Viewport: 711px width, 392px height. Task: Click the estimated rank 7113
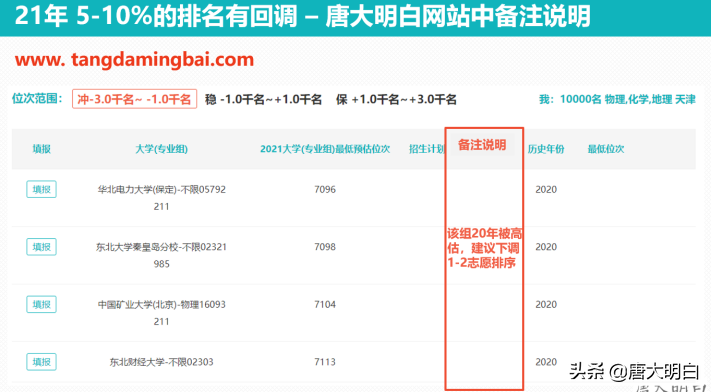point(325,362)
